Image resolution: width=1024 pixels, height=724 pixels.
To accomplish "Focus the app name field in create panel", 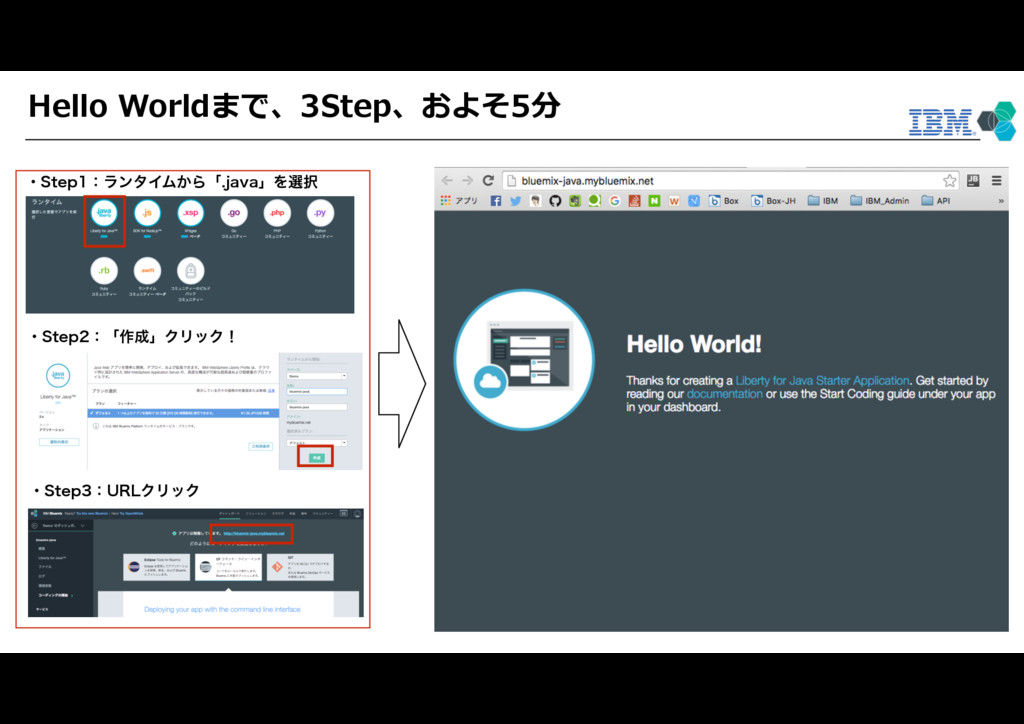I will pos(317,391).
